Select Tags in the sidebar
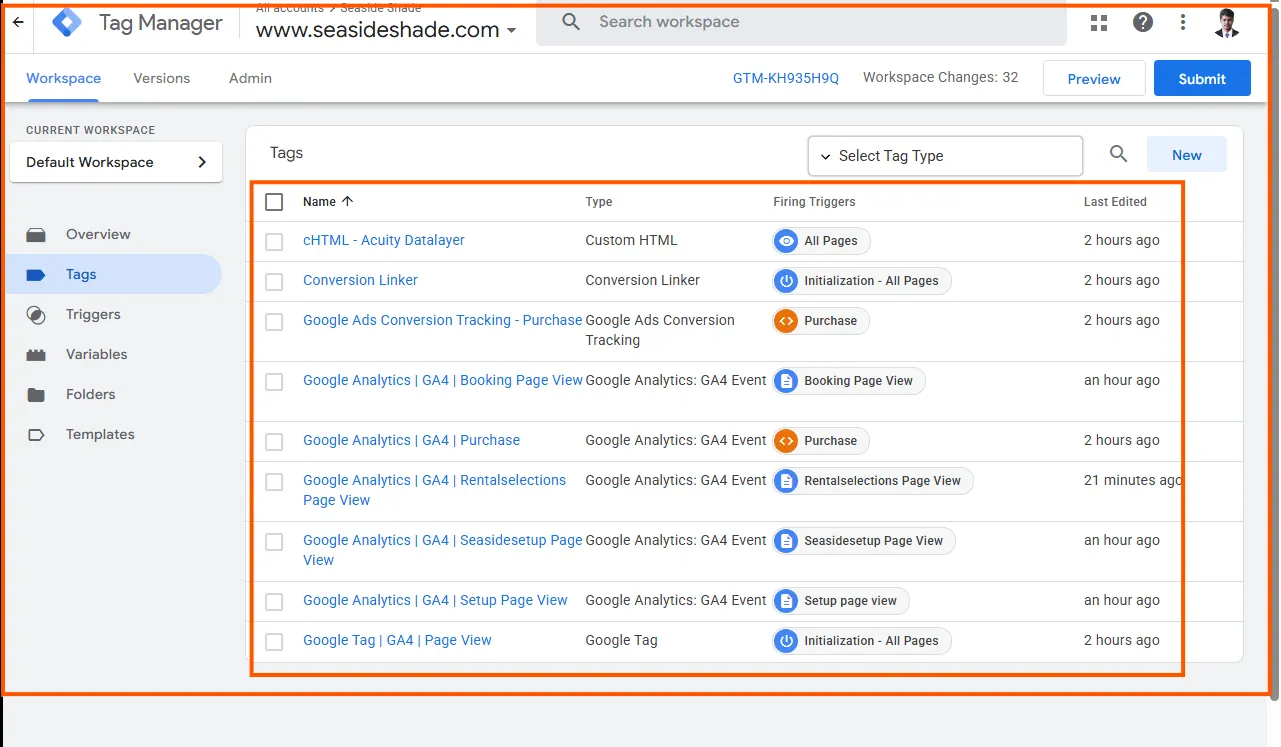 click(x=114, y=274)
